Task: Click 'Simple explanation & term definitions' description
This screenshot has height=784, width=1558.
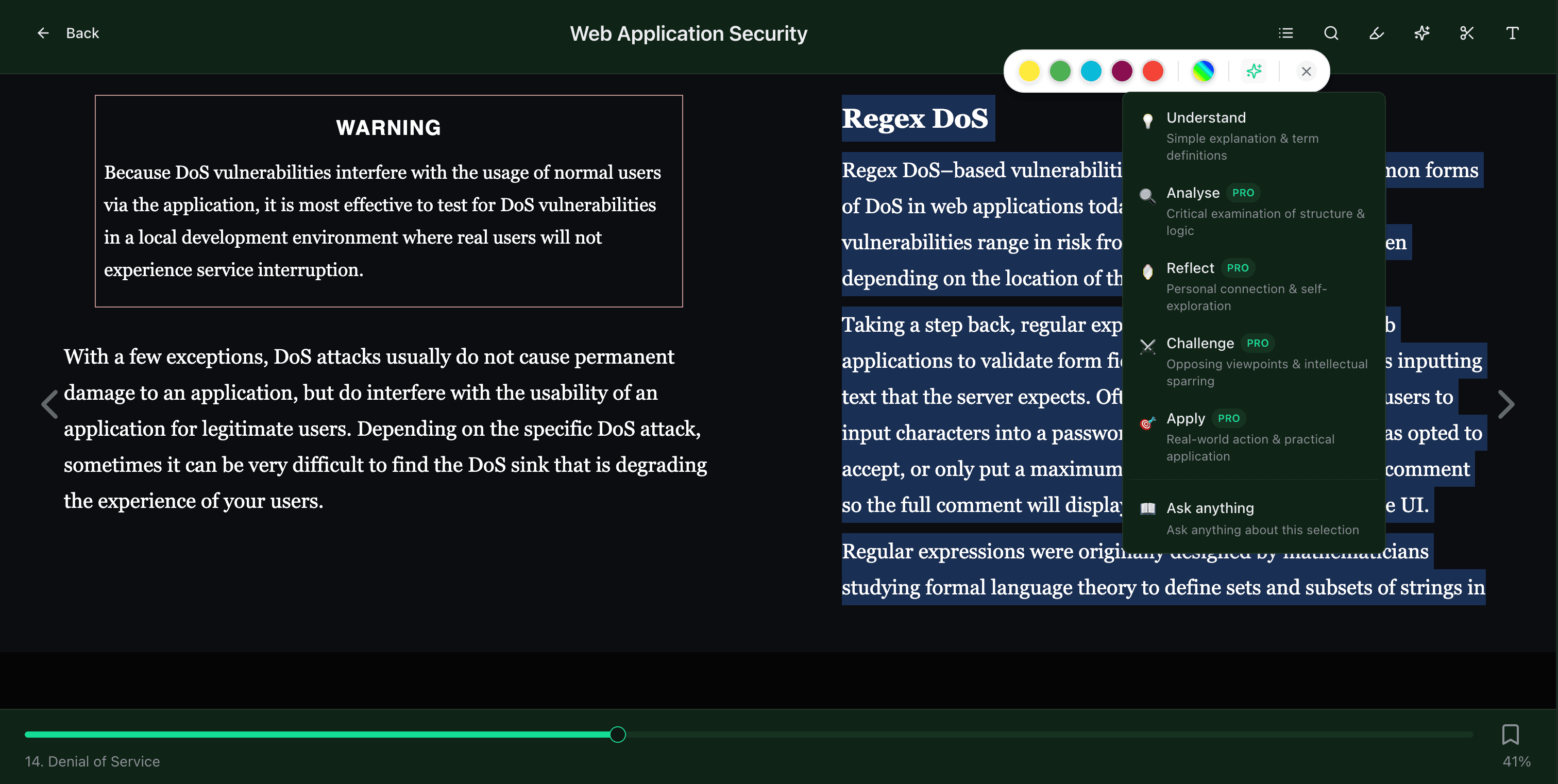Action: coord(1242,147)
